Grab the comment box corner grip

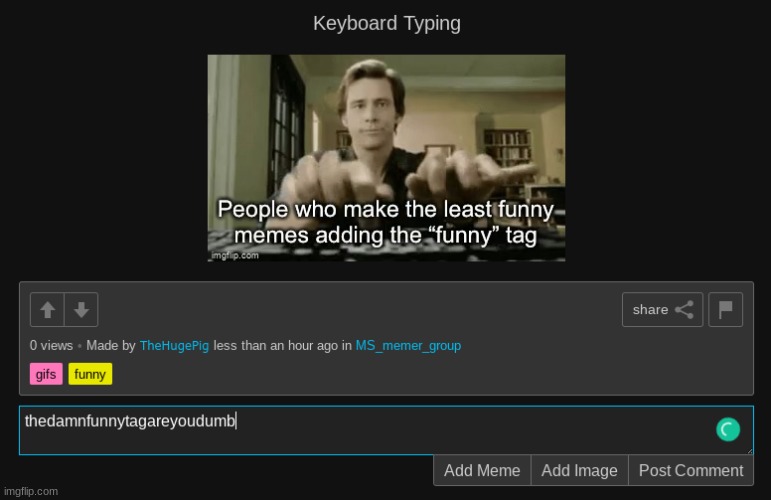pos(749,451)
